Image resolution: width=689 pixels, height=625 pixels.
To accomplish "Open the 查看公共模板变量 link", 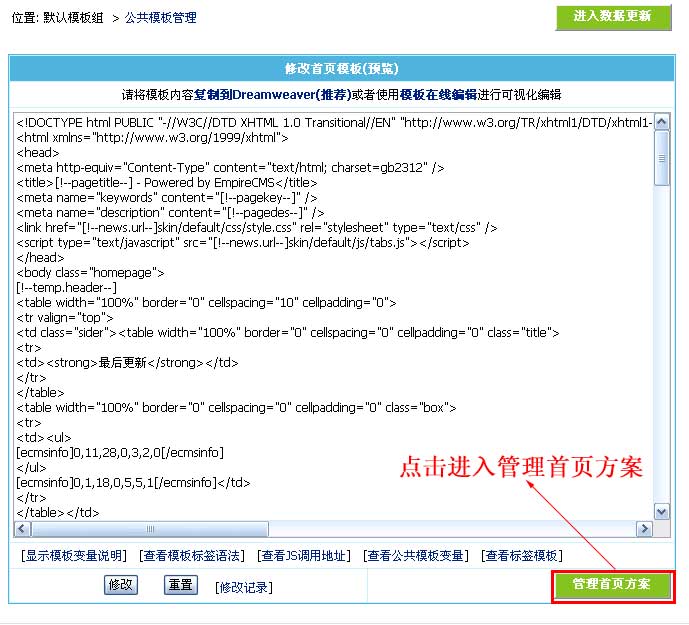I will pos(415,556).
